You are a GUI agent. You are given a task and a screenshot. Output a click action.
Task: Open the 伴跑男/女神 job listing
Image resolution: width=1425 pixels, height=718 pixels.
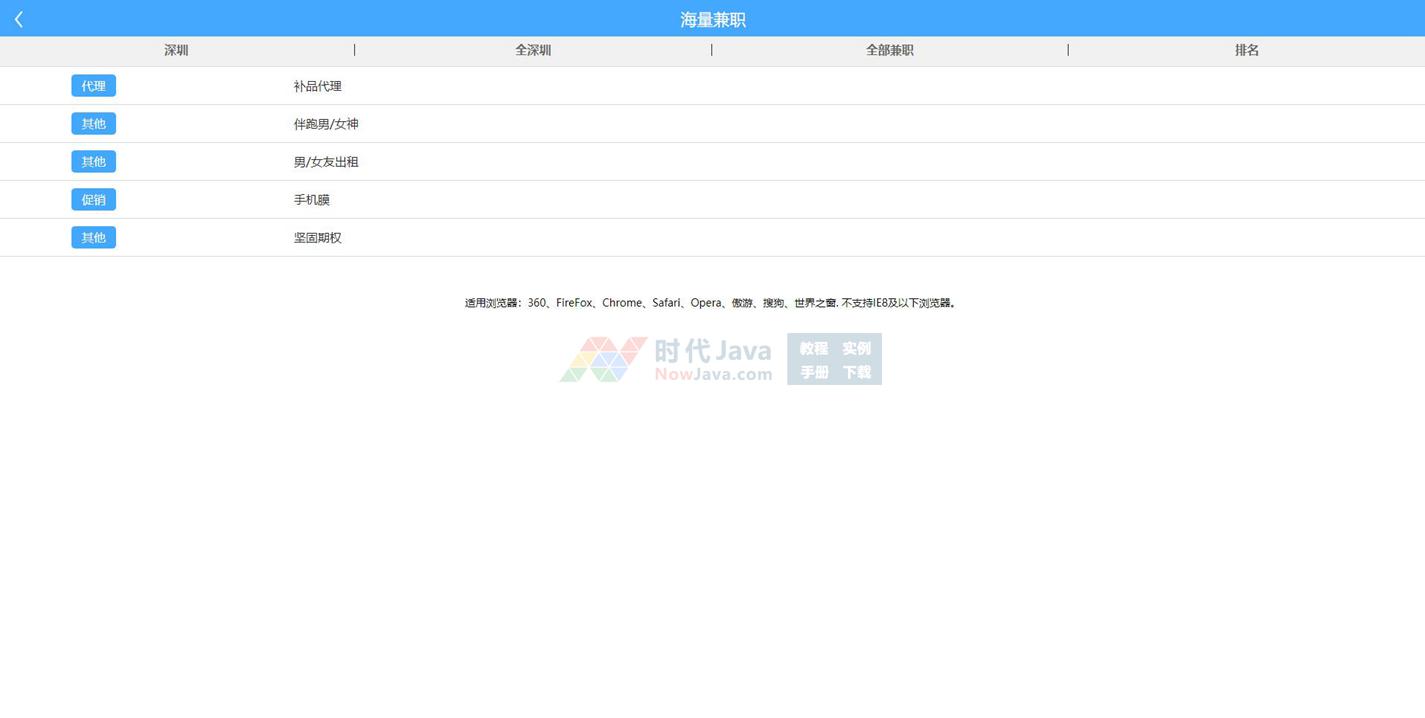coord(325,125)
